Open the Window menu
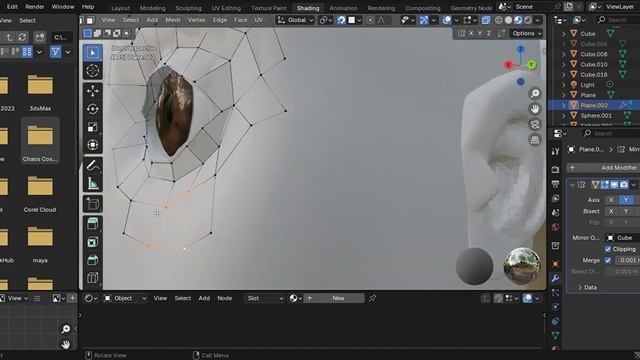The height and width of the screenshot is (360, 640). [x=63, y=7]
